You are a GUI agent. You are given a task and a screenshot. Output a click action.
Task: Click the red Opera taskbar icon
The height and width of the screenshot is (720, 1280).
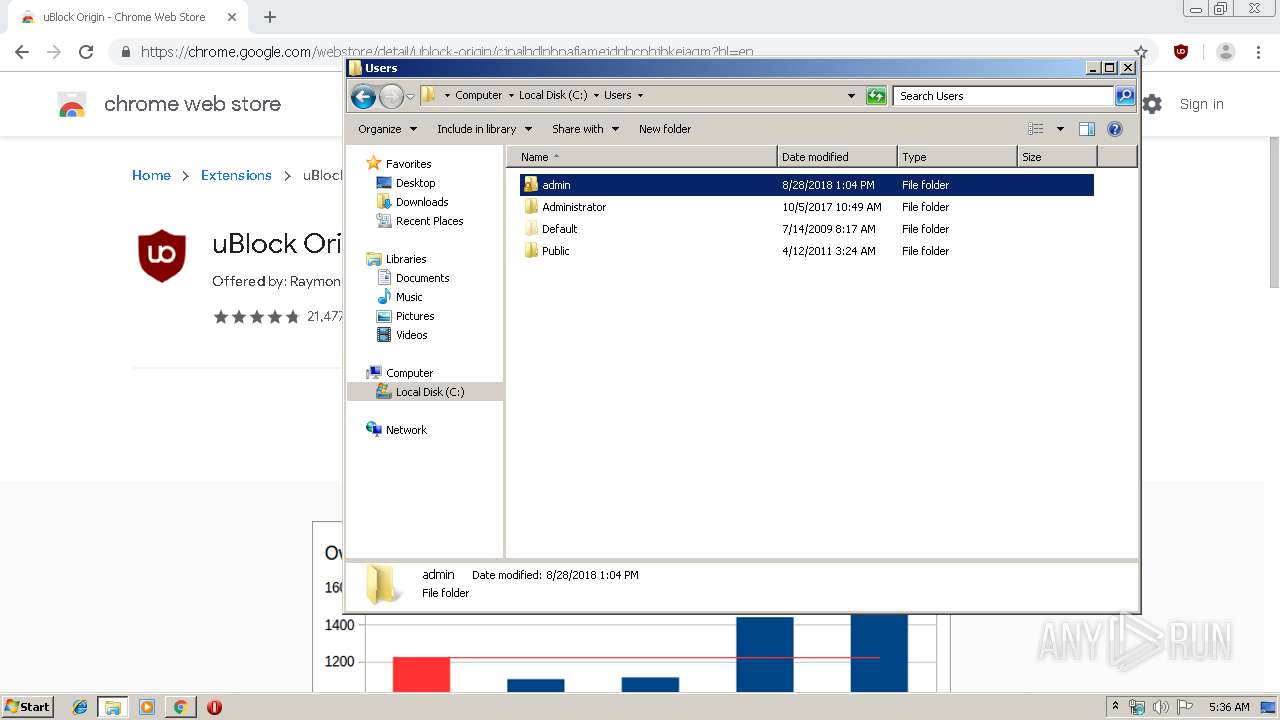[x=214, y=707]
